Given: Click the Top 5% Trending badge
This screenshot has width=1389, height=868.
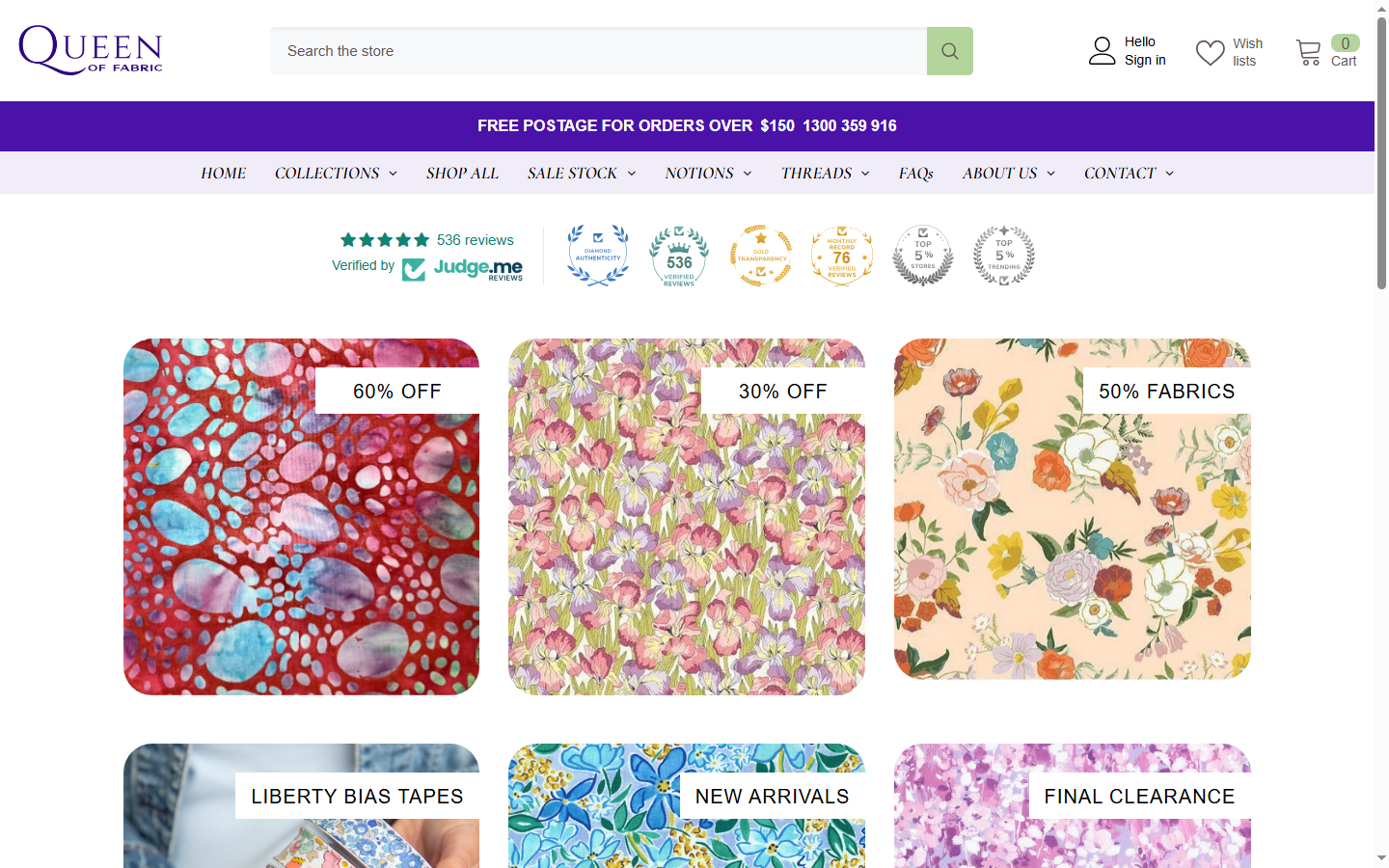Looking at the screenshot, I should click(1004, 256).
